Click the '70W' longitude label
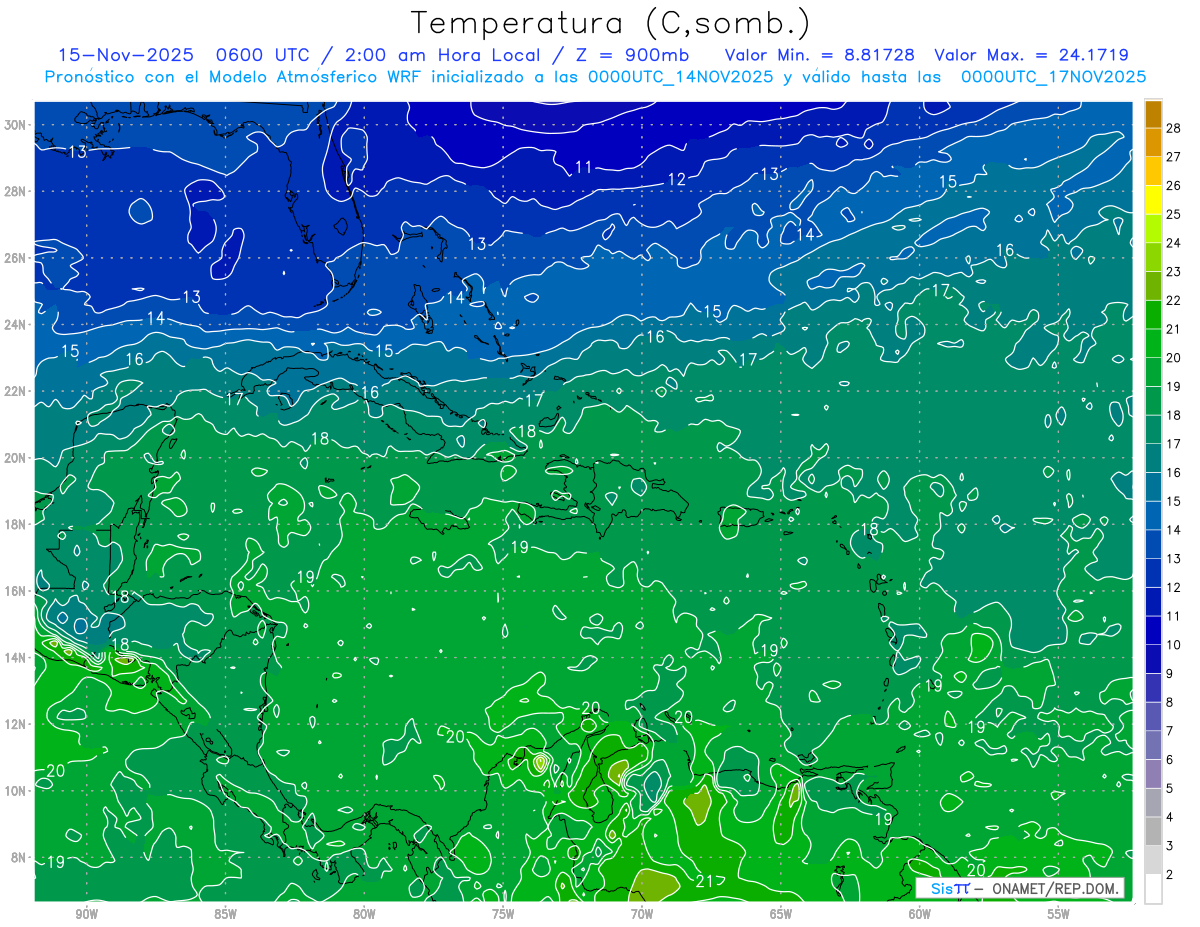 tap(642, 914)
